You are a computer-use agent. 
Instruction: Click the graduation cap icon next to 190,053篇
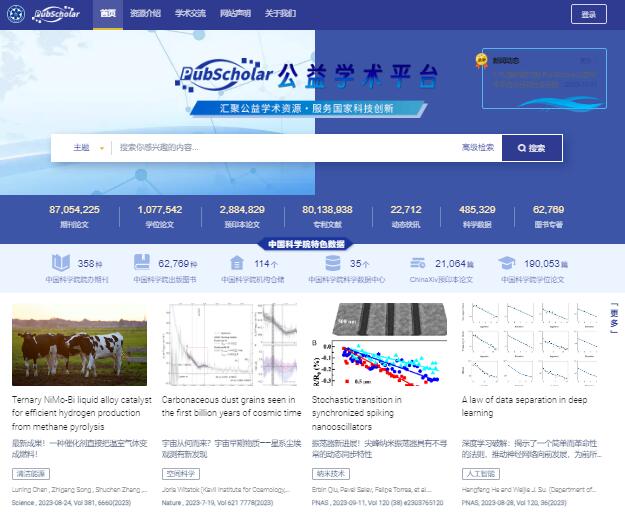click(507, 263)
